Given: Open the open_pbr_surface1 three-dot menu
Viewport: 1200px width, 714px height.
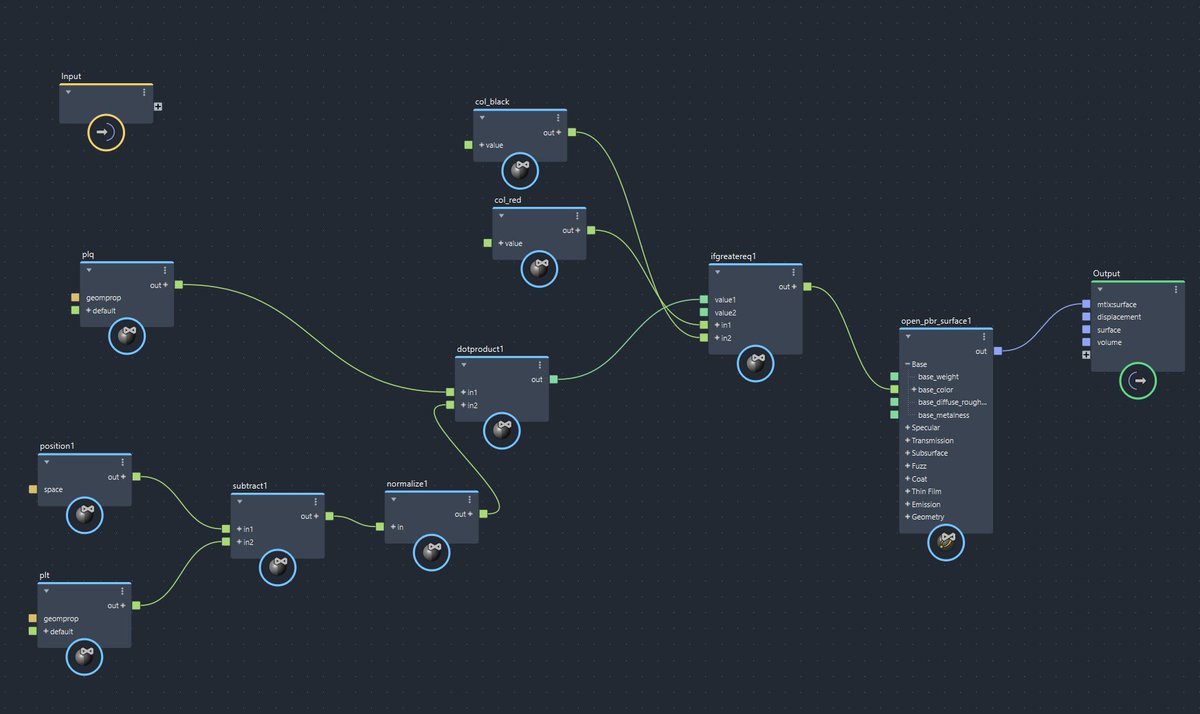Looking at the screenshot, I should 984,337.
